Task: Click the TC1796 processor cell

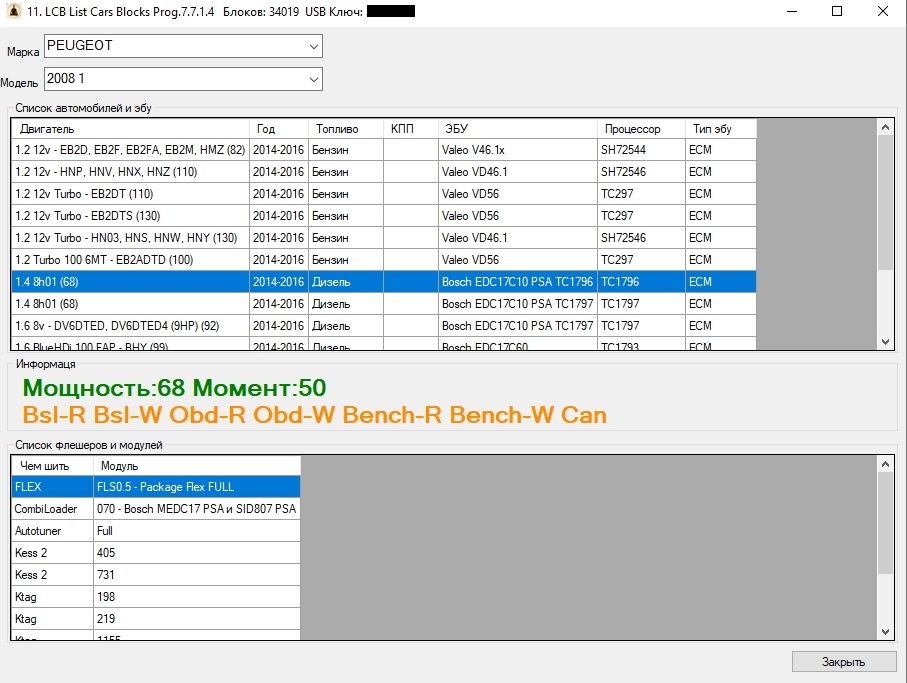Action: coord(641,282)
